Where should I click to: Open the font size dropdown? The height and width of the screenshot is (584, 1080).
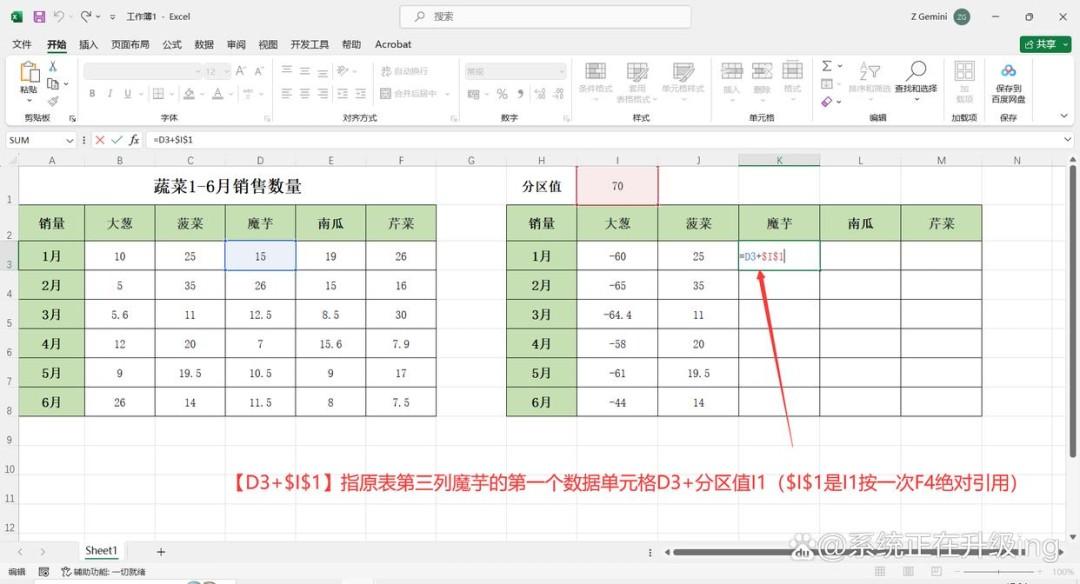point(226,71)
